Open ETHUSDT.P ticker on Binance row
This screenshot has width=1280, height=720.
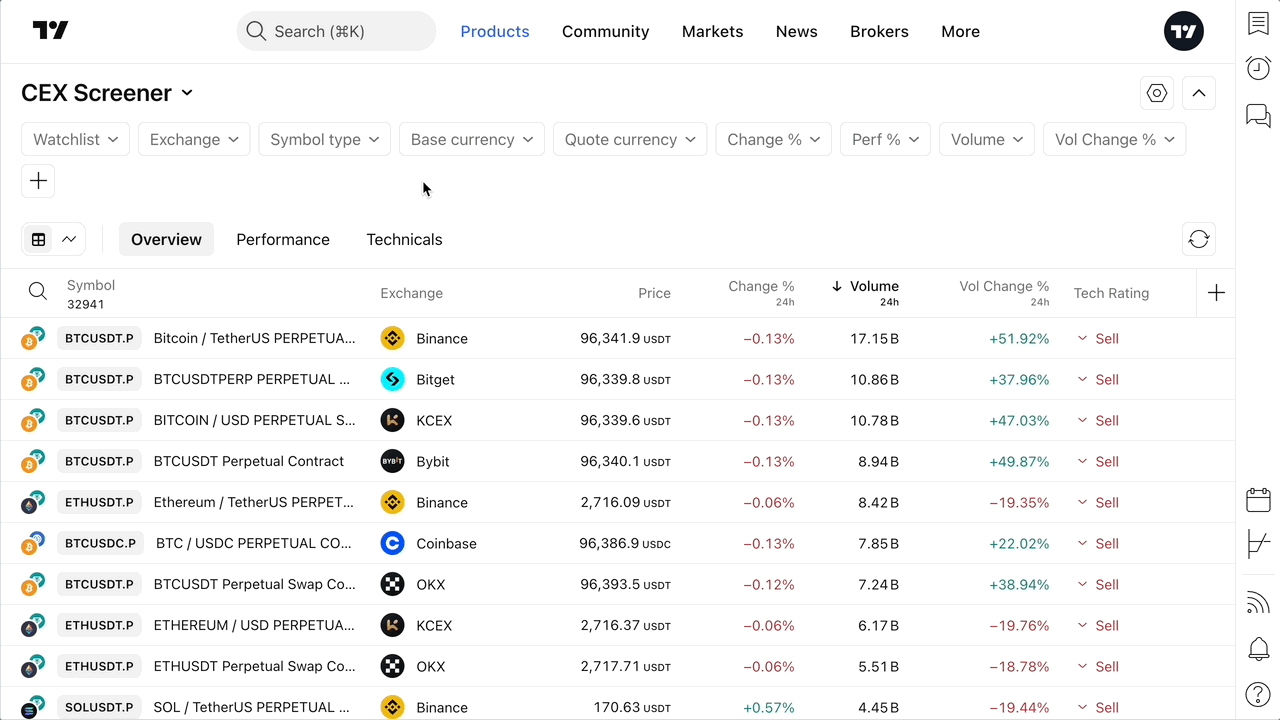coord(99,502)
